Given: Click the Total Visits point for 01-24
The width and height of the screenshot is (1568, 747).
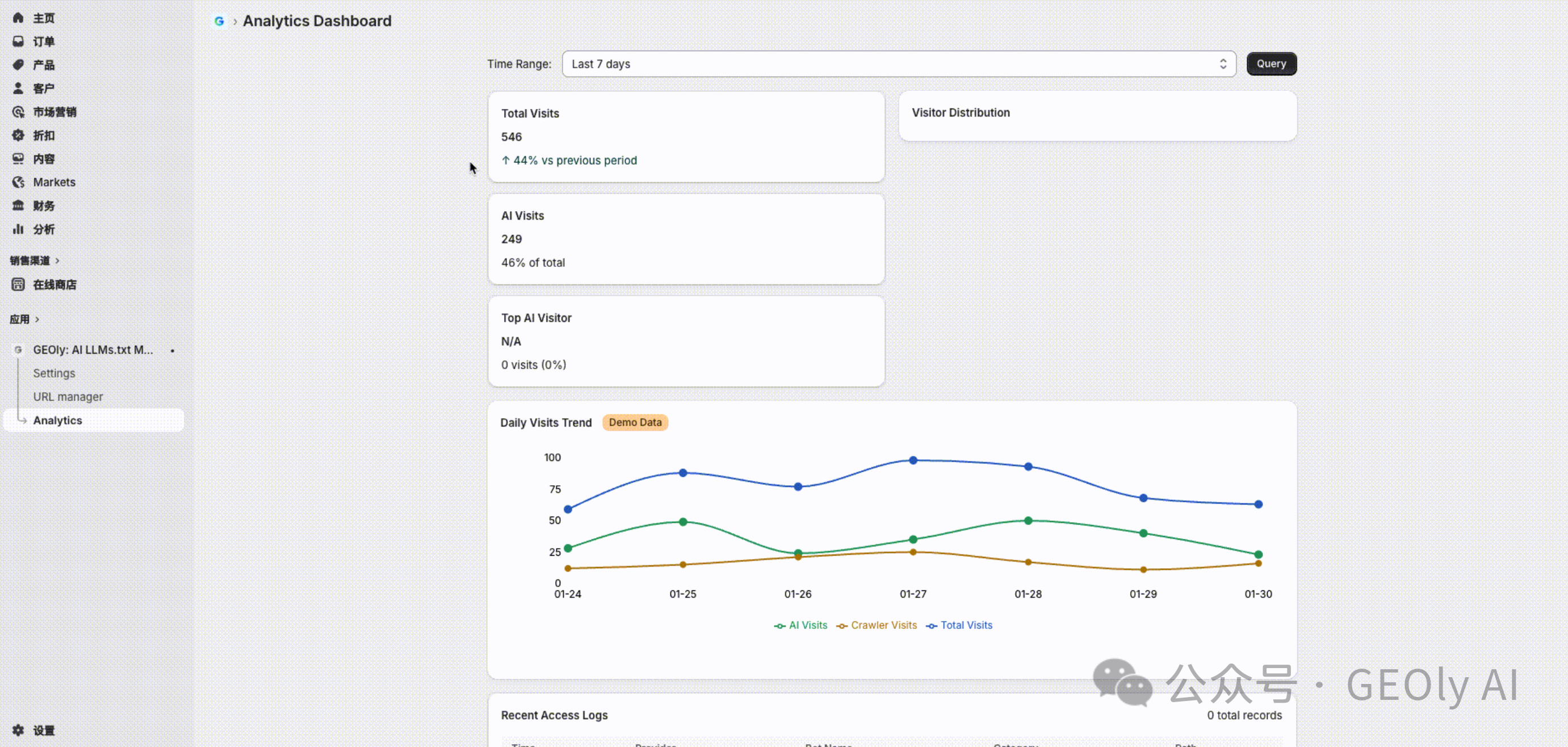Looking at the screenshot, I should pyautogui.click(x=568, y=509).
